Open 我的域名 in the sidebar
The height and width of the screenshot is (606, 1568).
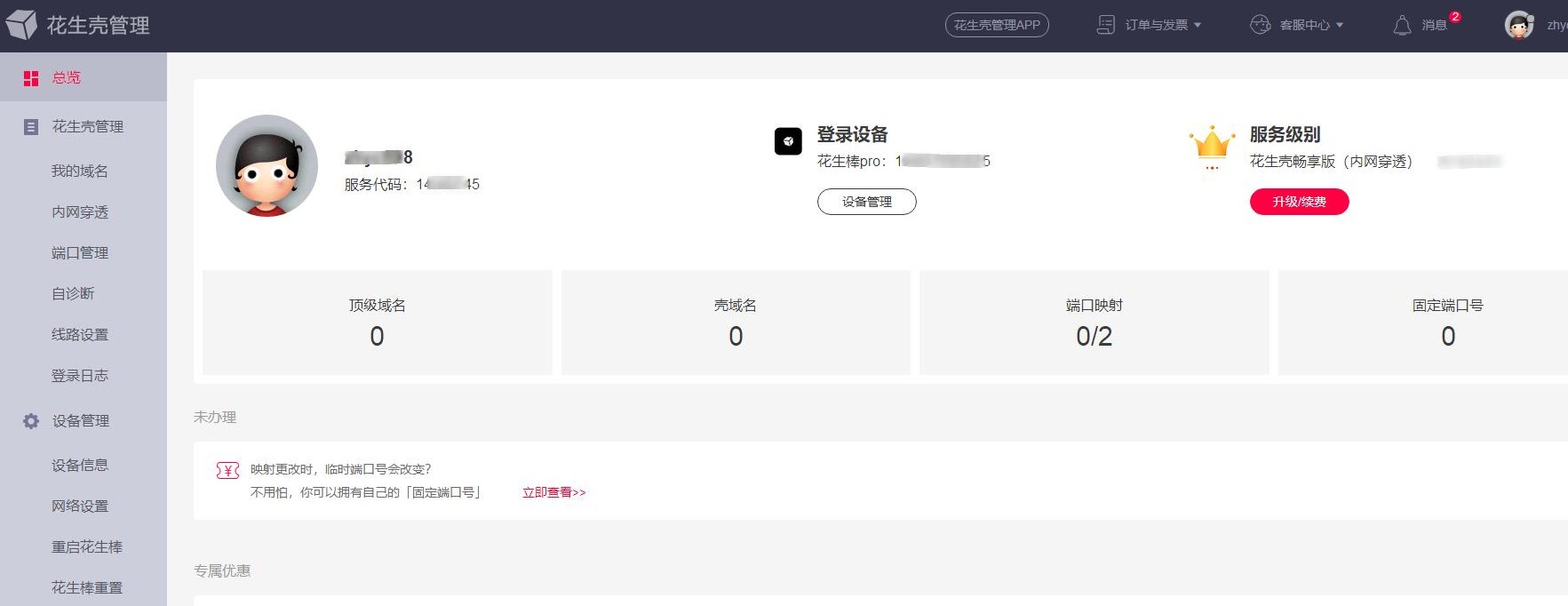pos(80,171)
